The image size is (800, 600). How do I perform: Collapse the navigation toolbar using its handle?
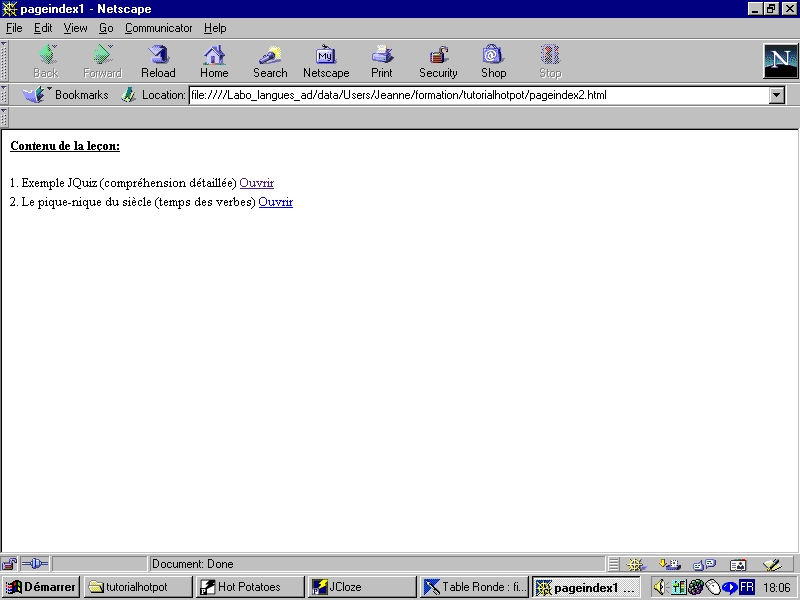4,61
